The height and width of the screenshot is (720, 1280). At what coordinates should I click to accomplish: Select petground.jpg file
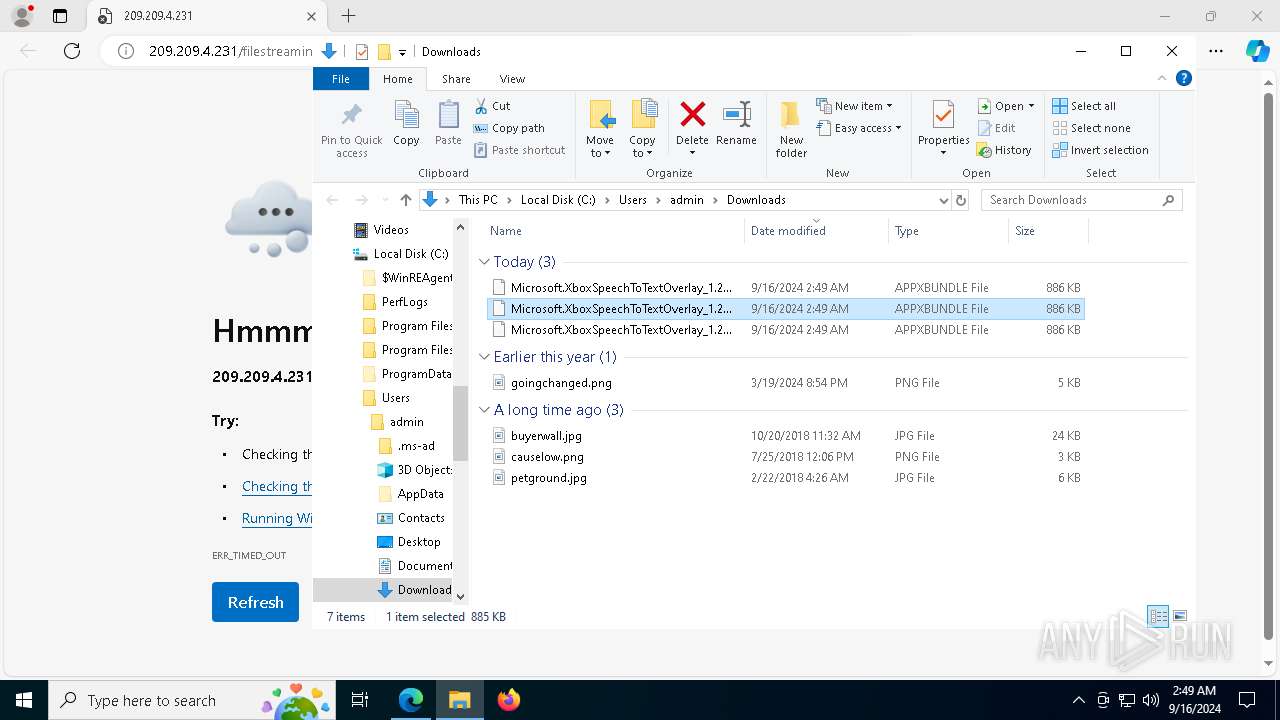point(549,478)
